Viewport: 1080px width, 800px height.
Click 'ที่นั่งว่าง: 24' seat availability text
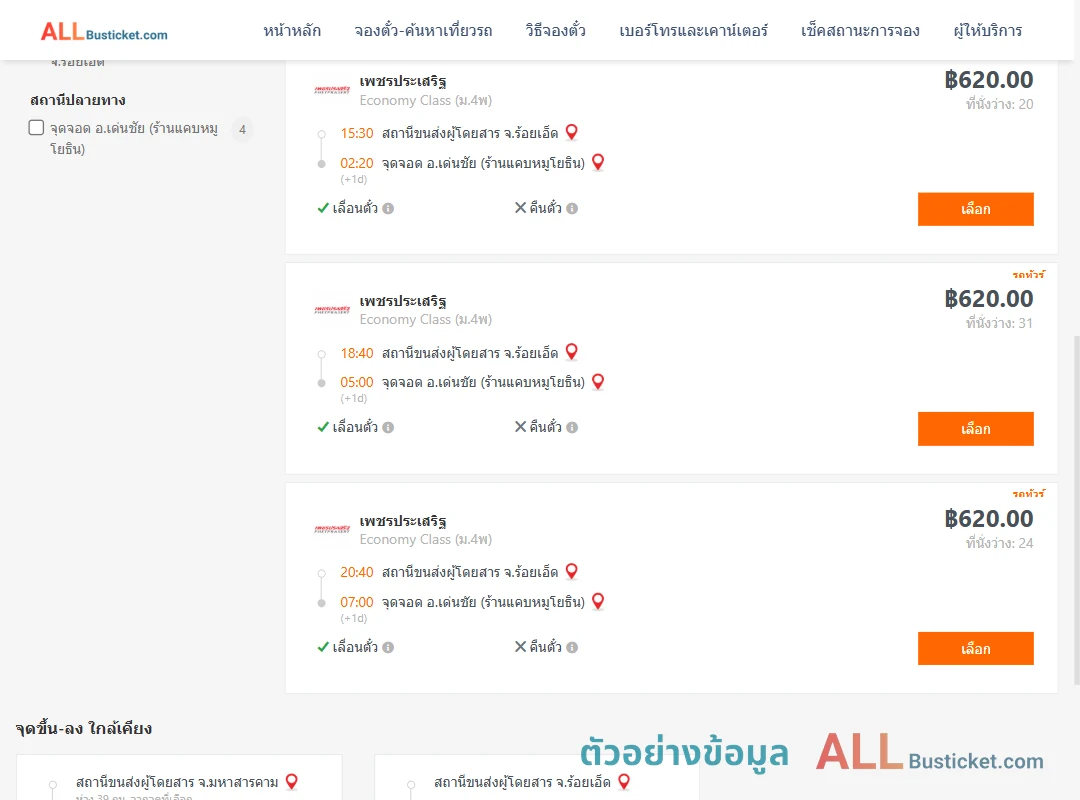click(999, 543)
